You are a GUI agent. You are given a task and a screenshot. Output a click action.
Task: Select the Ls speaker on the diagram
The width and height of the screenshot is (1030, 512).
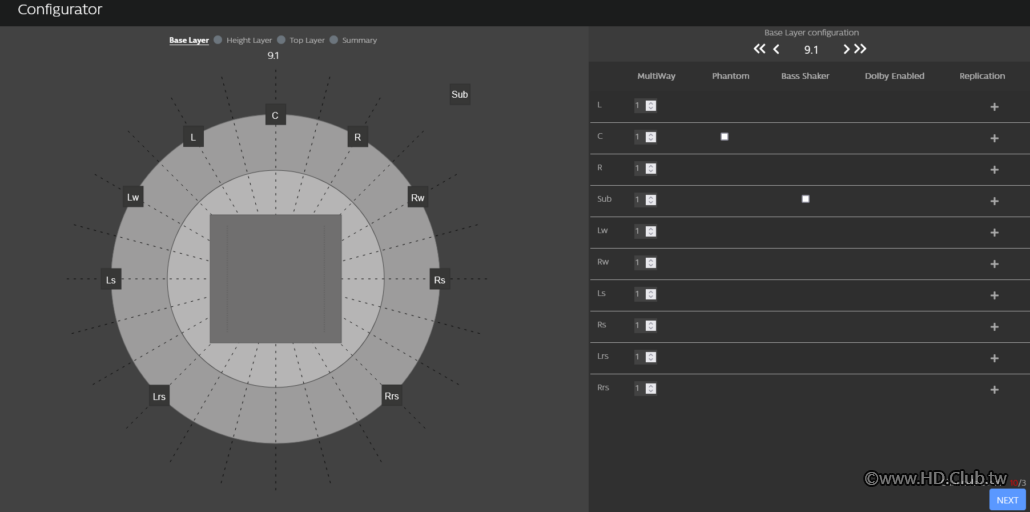111,279
